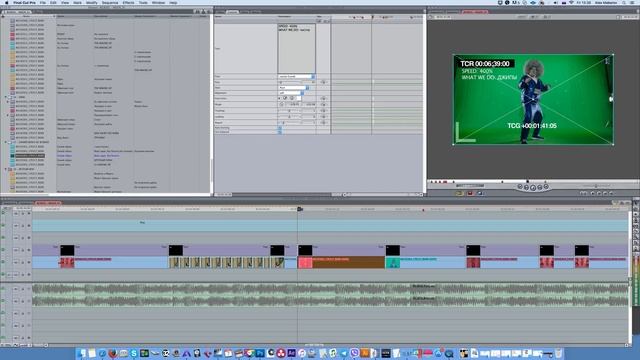Open After Effects from the Dock
The image size is (640, 360).
[291, 353]
